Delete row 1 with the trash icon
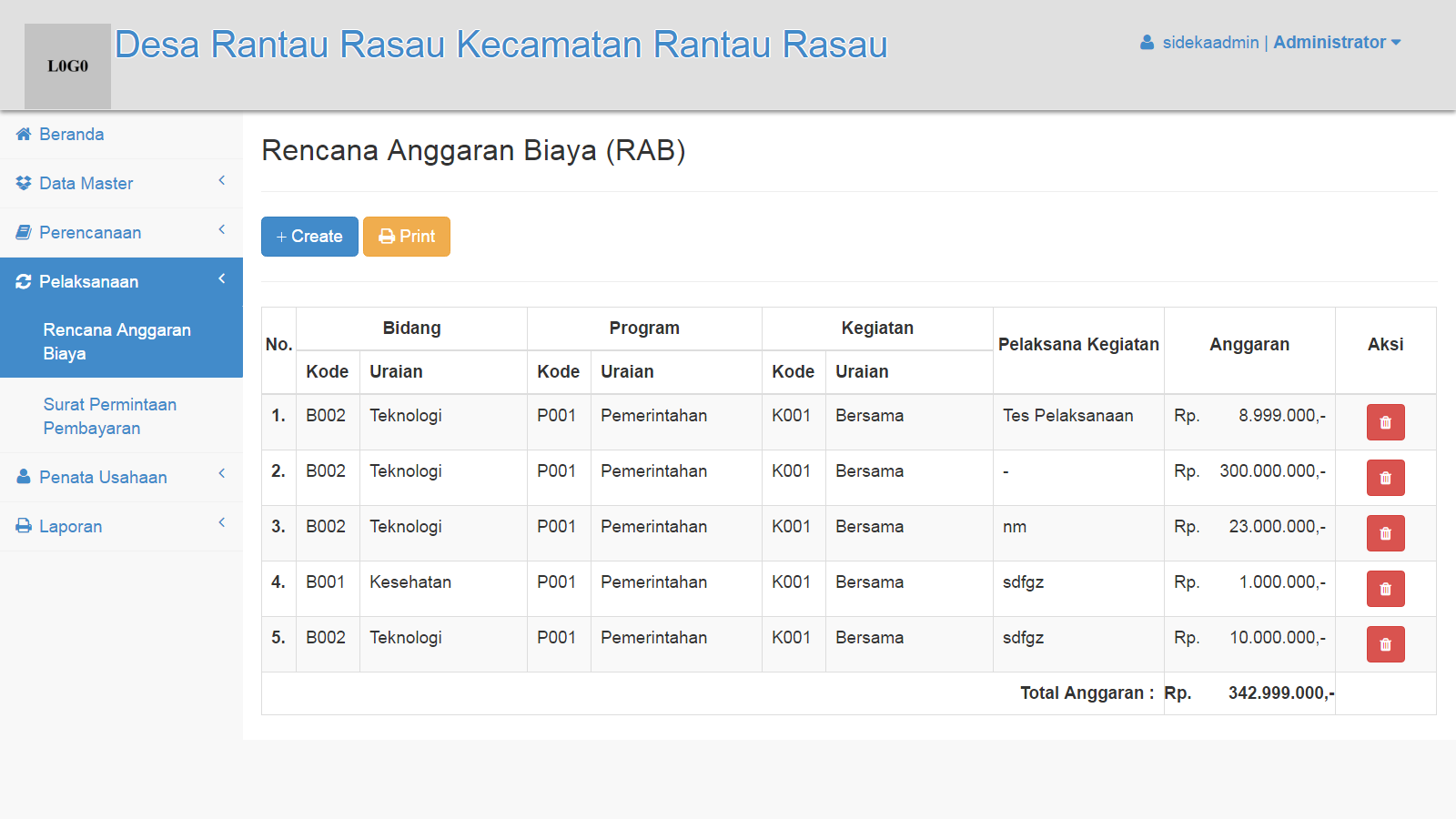Screen dimensions: 1456x819 [1385, 422]
